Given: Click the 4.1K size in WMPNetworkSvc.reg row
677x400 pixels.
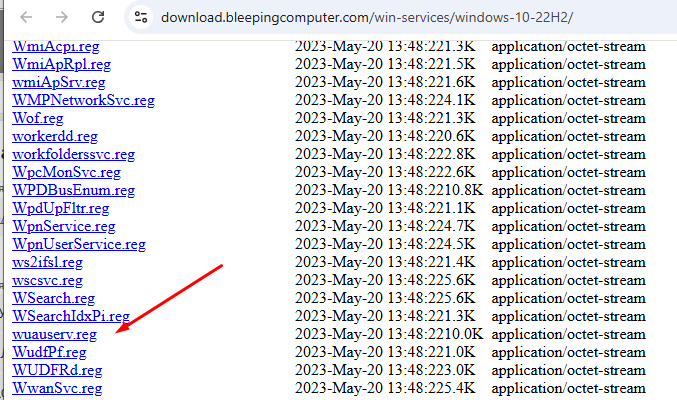Looking at the screenshot, I should [458, 100].
